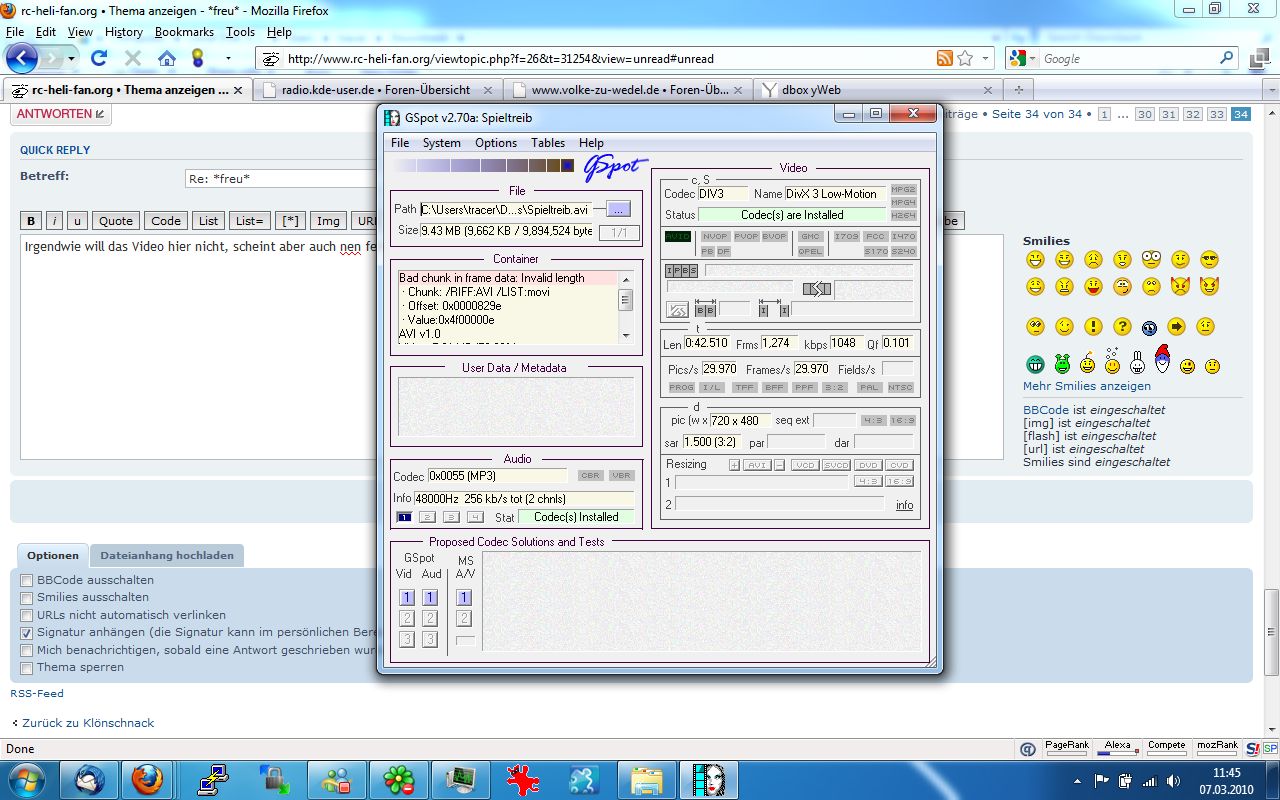Image resolution: width=1280 pixels, height=800 pixels.
Task: Click the NTSC indicator
Action: (x=901, y=387)
